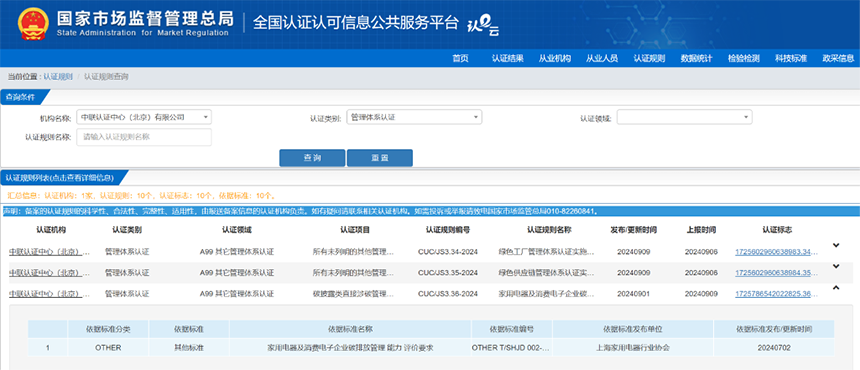This screenshot has height=370, width=860.
Task: Expand the first CUC/JS3.34-2024 row chevron
Action: pyautogui.click(x=836, y=246)
